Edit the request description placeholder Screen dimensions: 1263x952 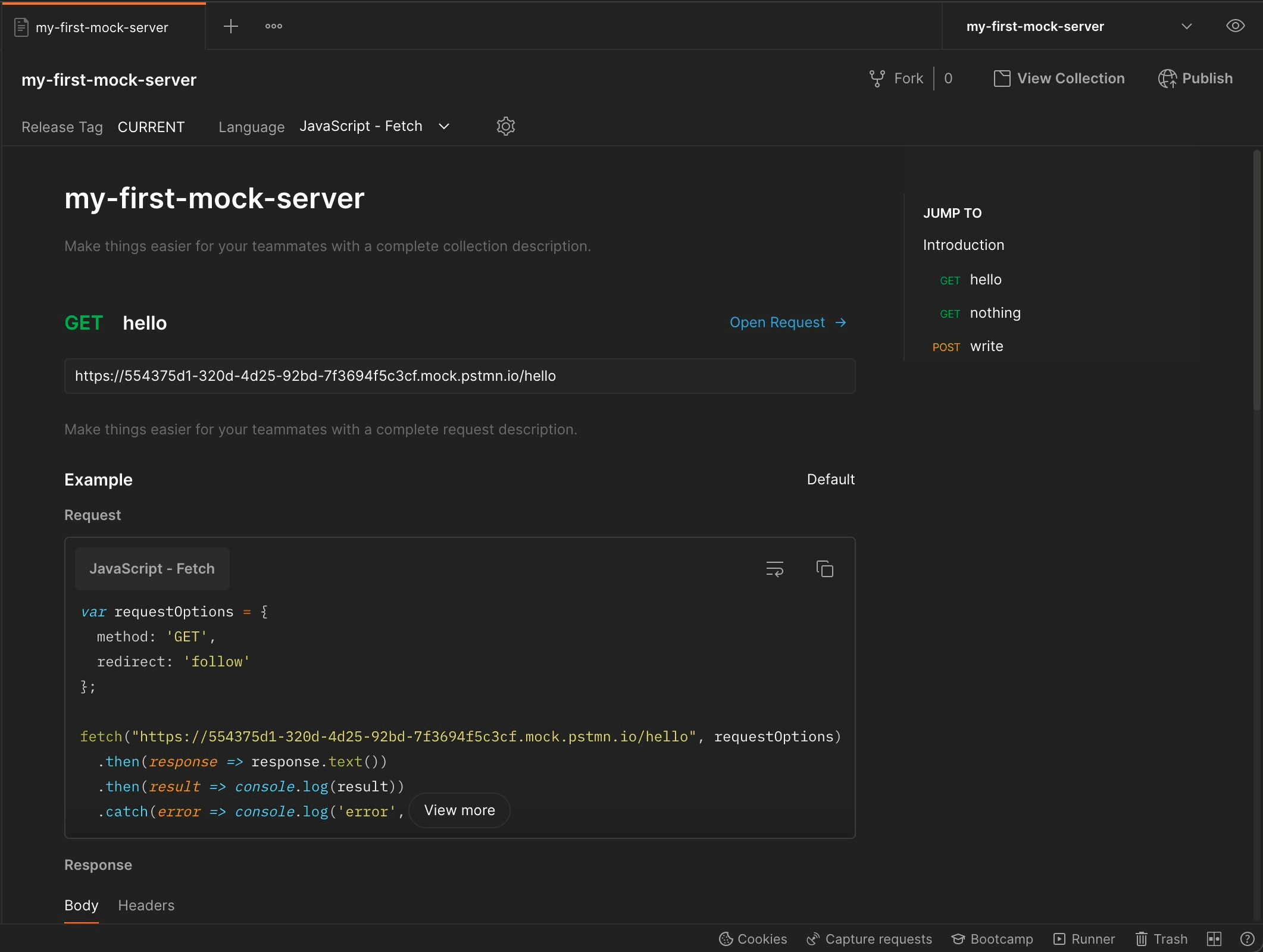321,430
